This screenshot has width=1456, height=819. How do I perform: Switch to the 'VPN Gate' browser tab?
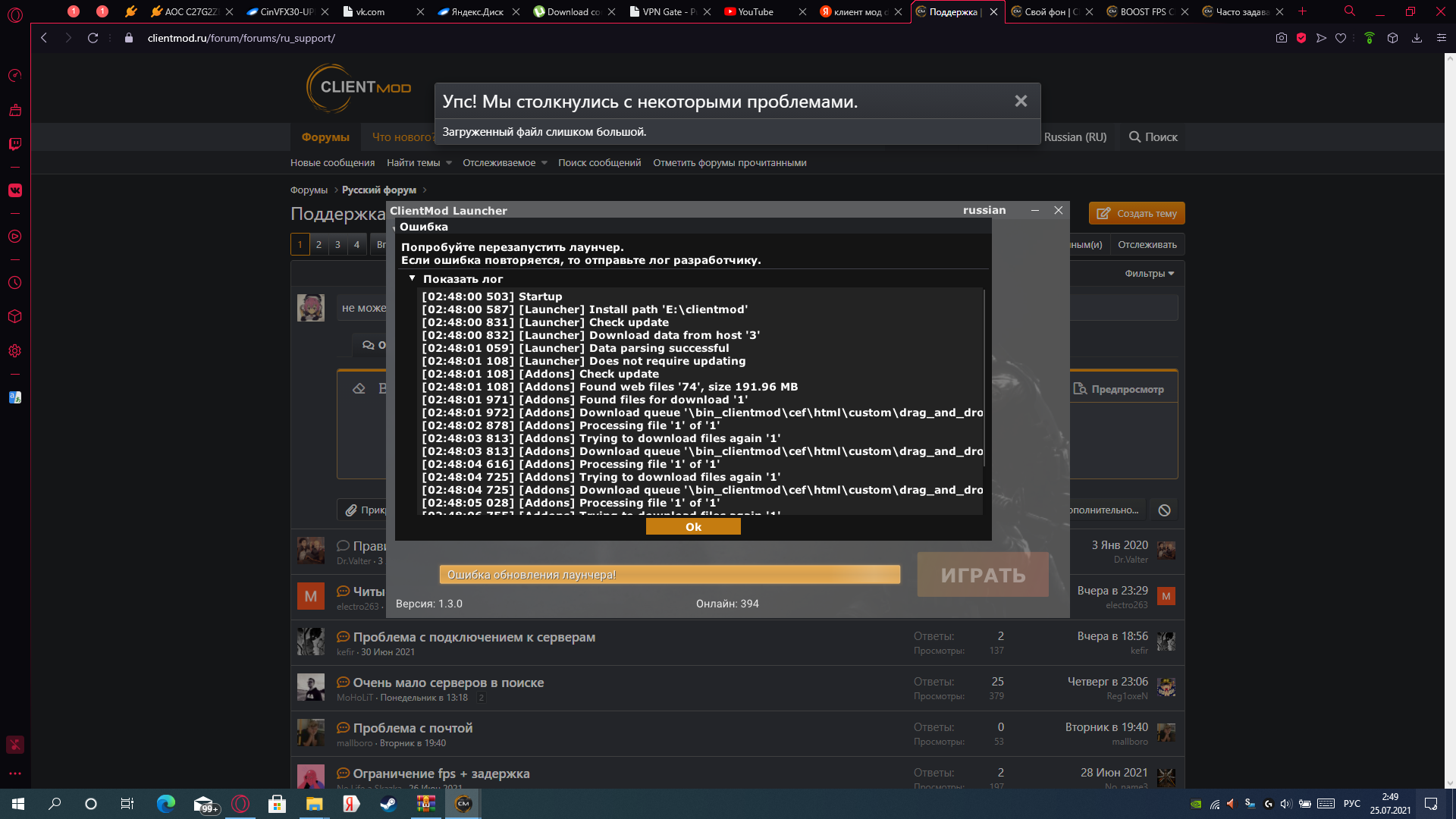click(668, 11)
